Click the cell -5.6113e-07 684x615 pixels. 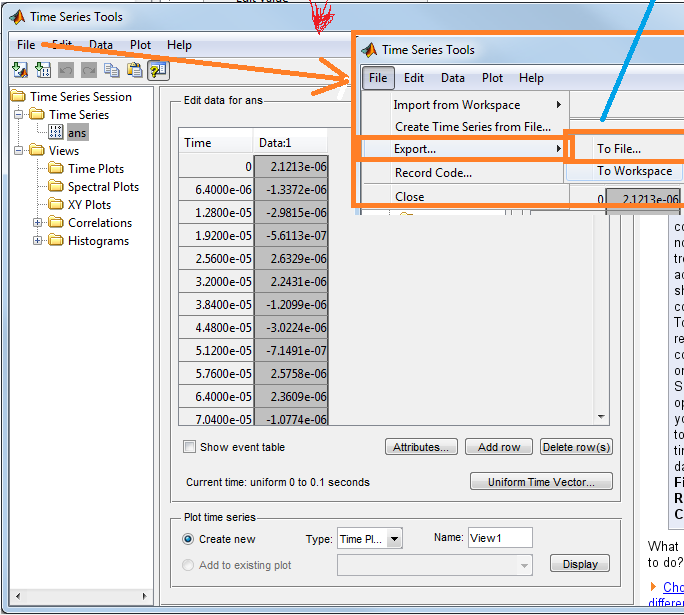(x=291, y=236)
